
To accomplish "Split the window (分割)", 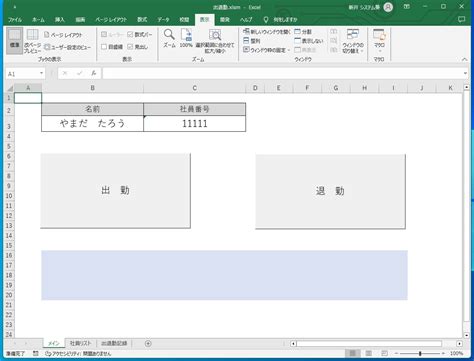I will (303, 32).
